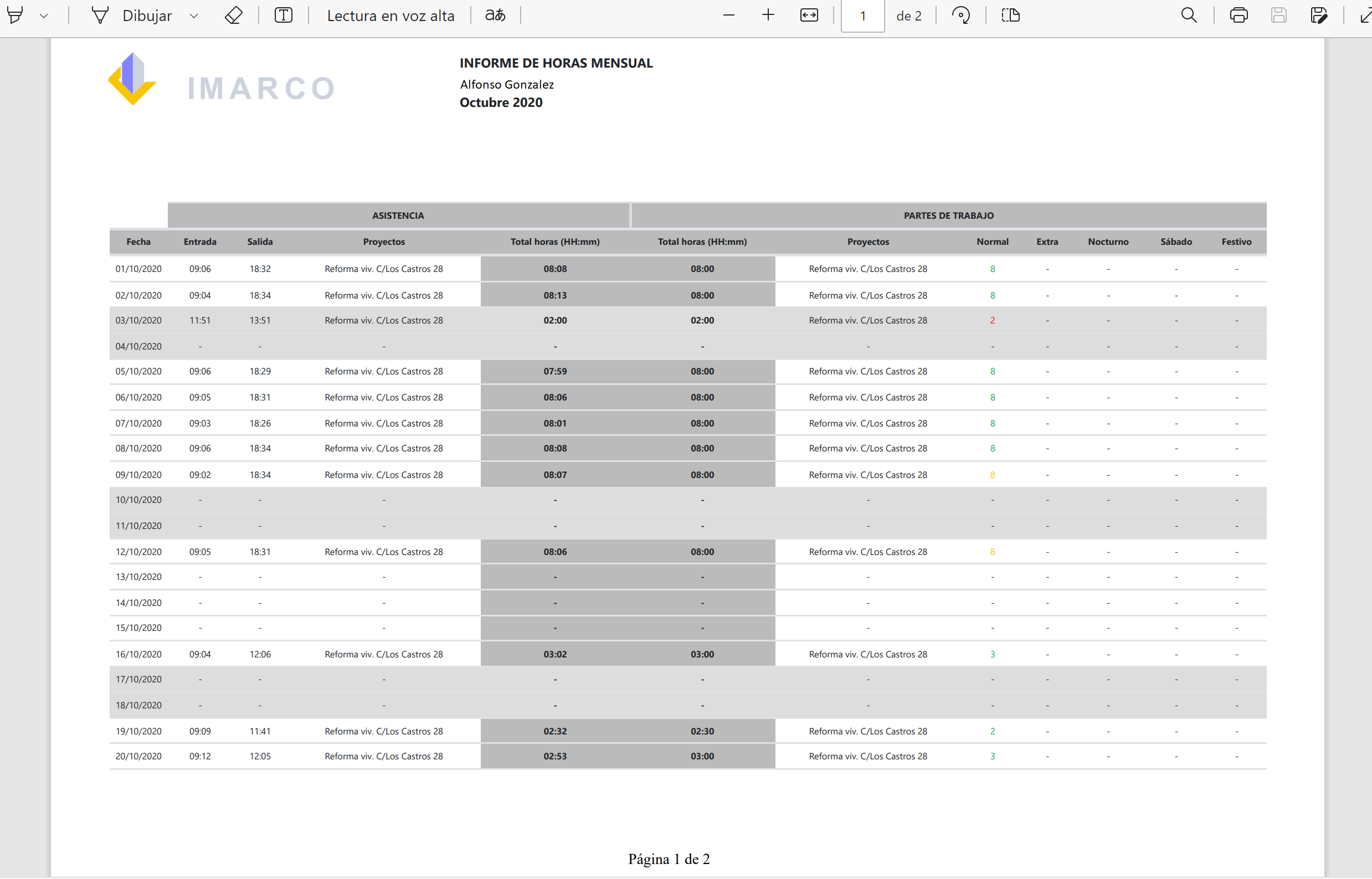This screenshot has width=1372, height=879.
Task: Select the highlighter tool icon
Action: tap(16, 16)
